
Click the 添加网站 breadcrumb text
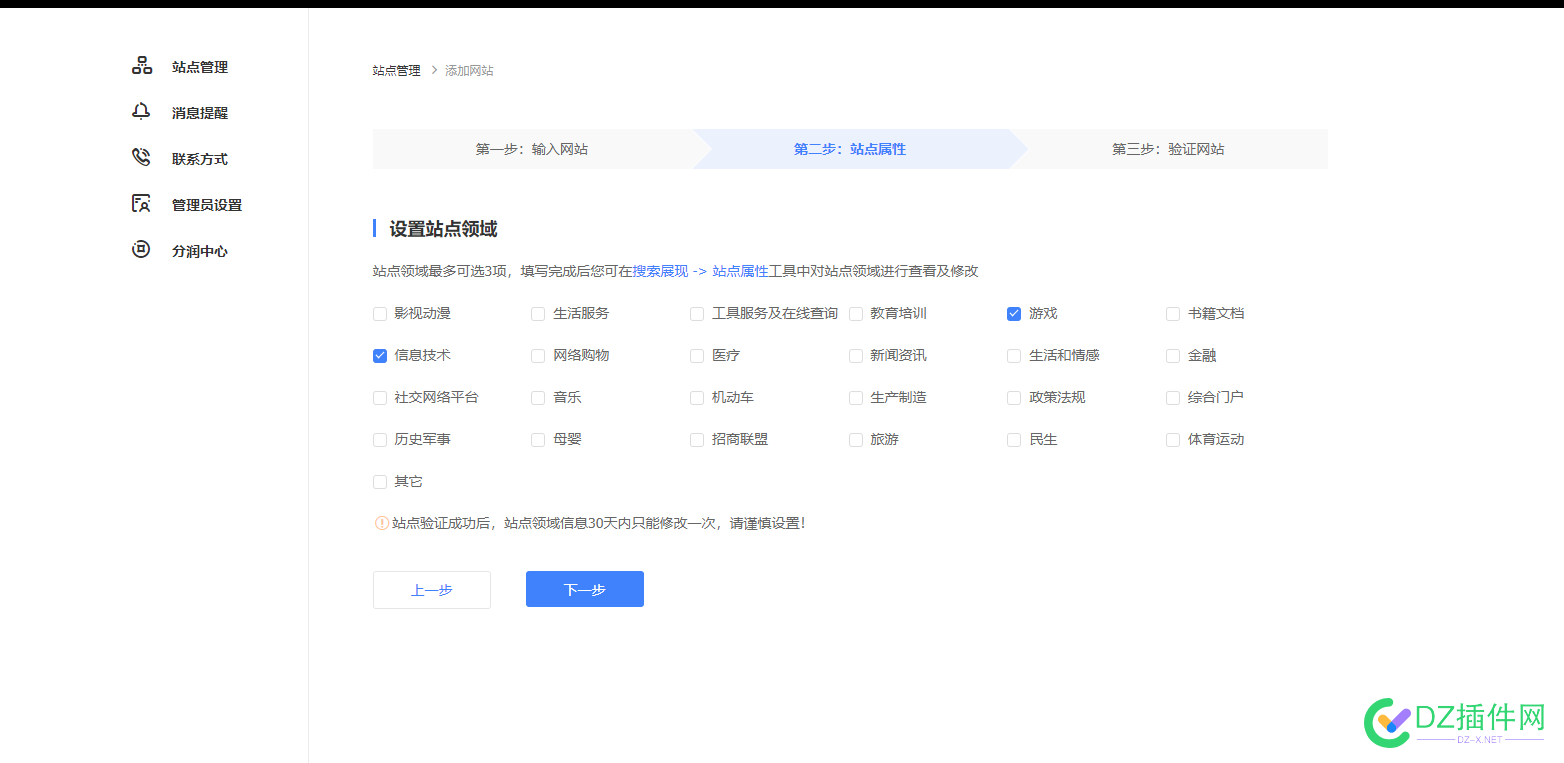[x=469, y=71]
